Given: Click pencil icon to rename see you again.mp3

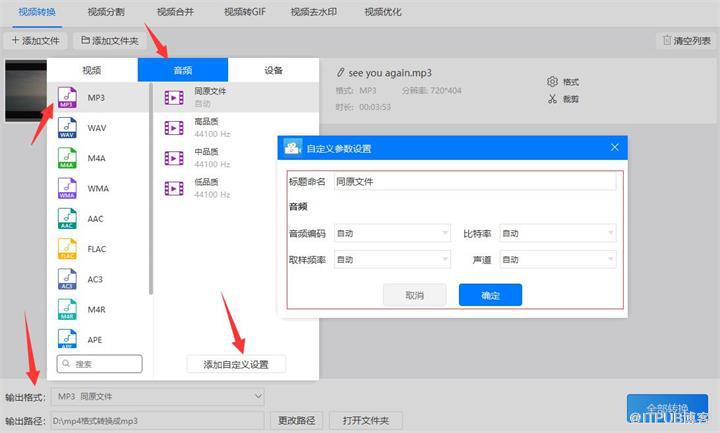Looking at the screenshot, I should (340, 73).
